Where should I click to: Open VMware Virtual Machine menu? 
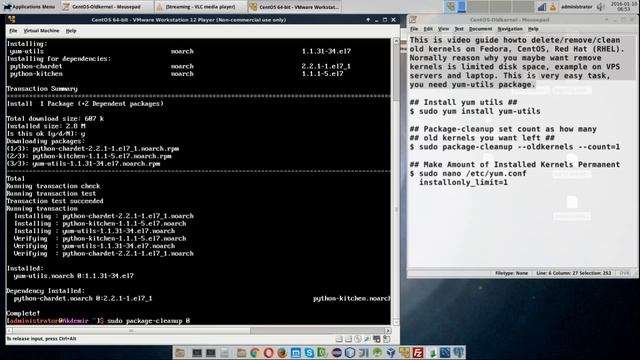click(41, 31)
